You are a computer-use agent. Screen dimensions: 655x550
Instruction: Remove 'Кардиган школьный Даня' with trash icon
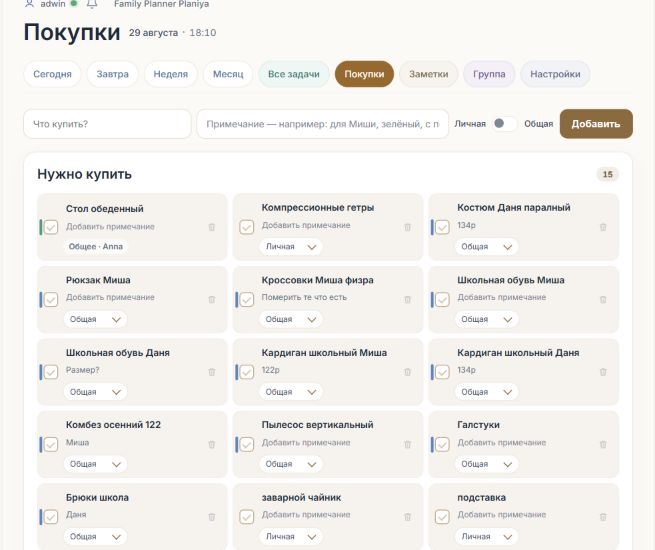(x=603, y=372)
